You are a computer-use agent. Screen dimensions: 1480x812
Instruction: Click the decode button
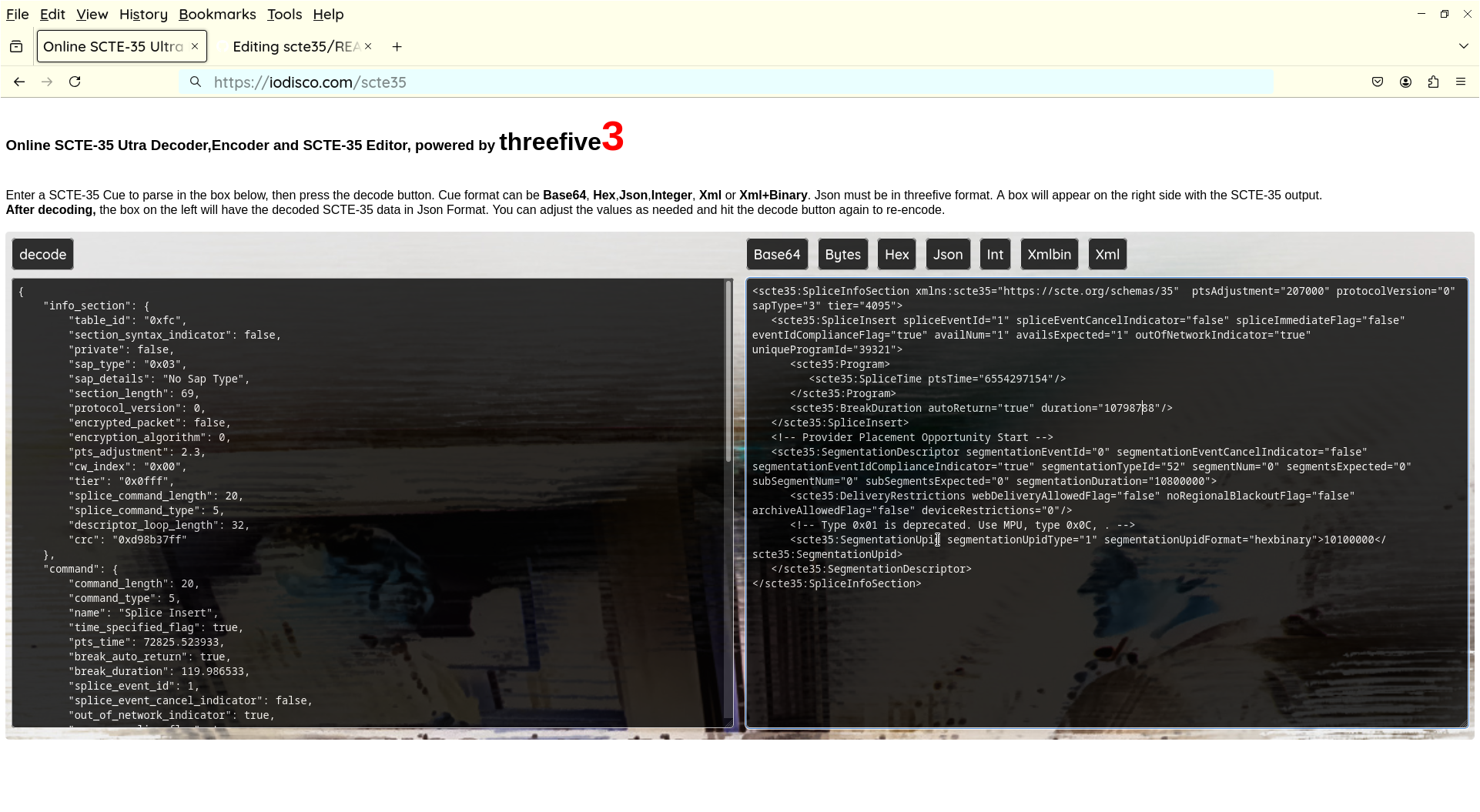(x=42, y=255)
